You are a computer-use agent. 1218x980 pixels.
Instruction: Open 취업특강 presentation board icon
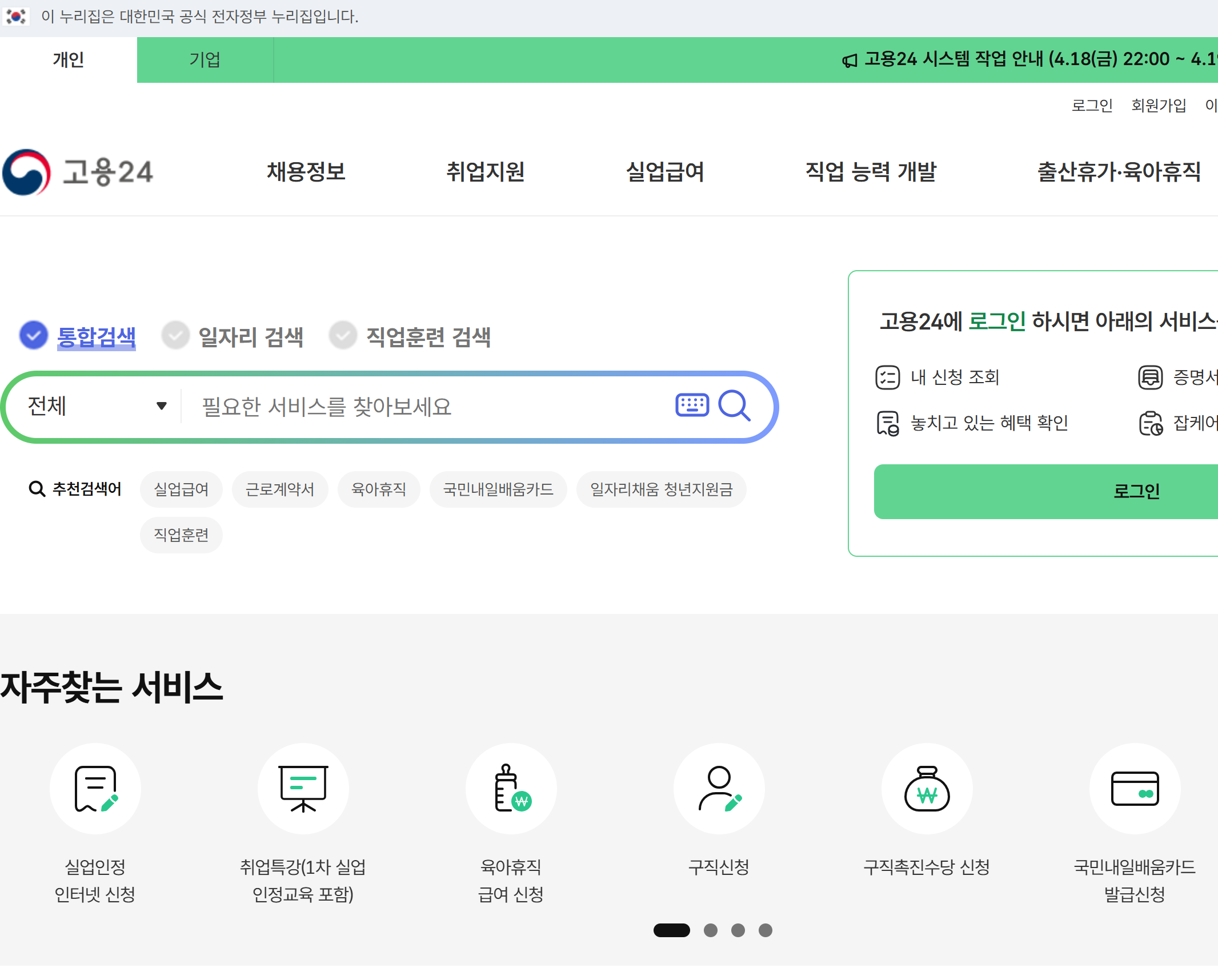(x=303, y=789)
